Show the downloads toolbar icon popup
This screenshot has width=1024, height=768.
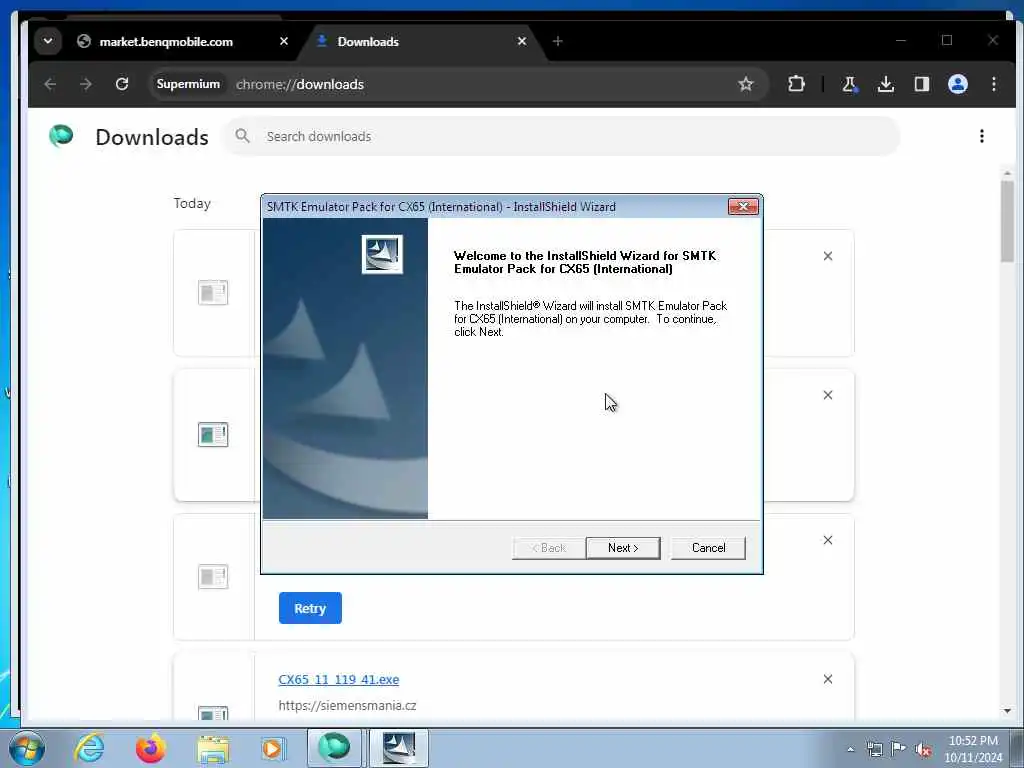(x=886, y=84)
